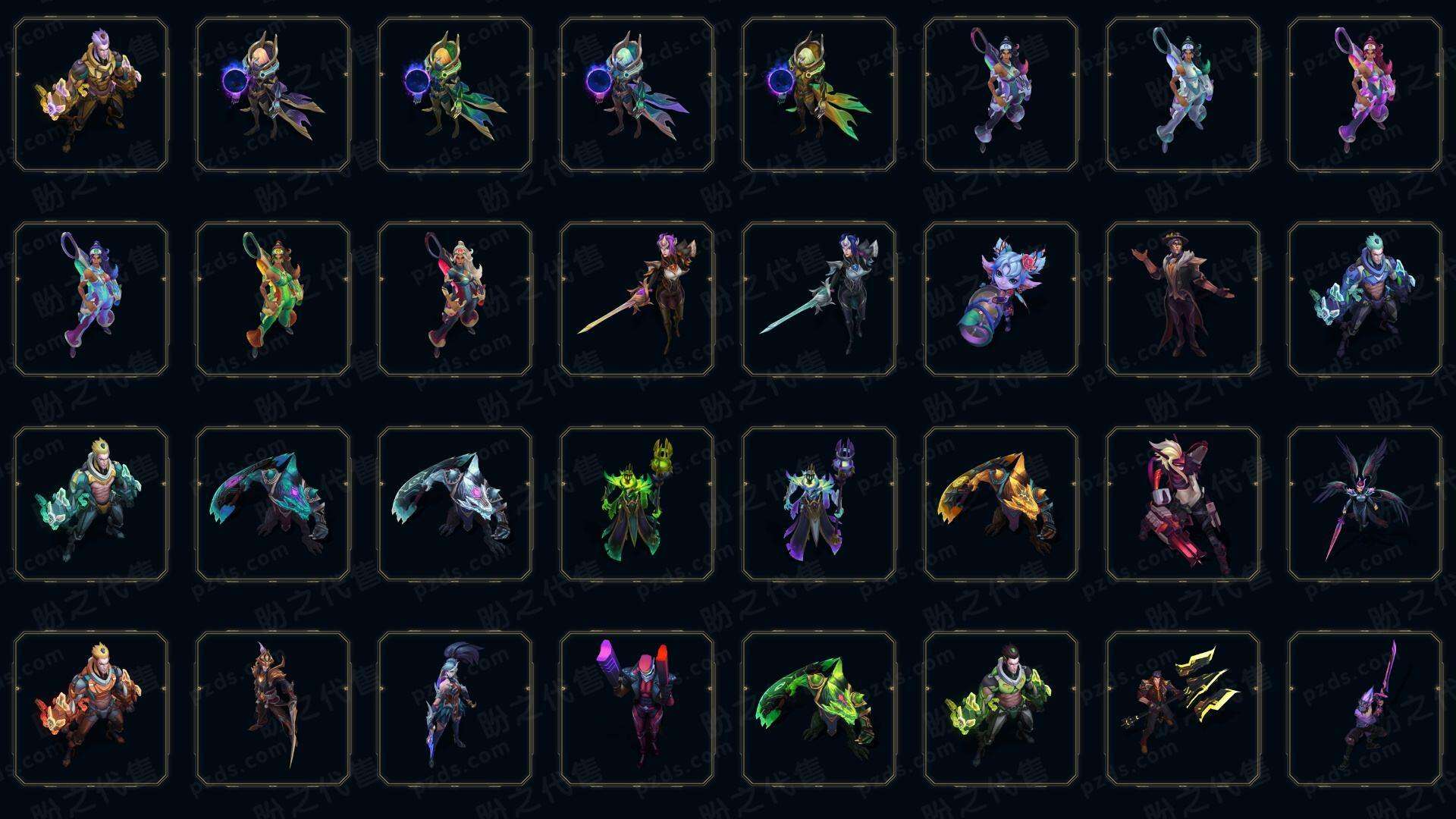Select the neon green beast skin
The height and width of the screenshot is (819, 1456).
click(819, 708)
